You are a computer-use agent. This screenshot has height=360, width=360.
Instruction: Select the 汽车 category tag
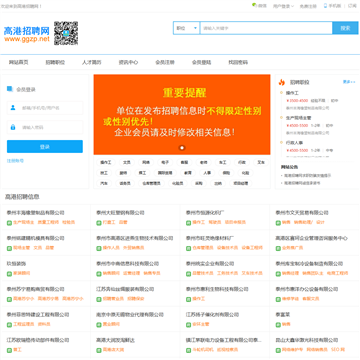pyautogui.click(x=104, y=183)
